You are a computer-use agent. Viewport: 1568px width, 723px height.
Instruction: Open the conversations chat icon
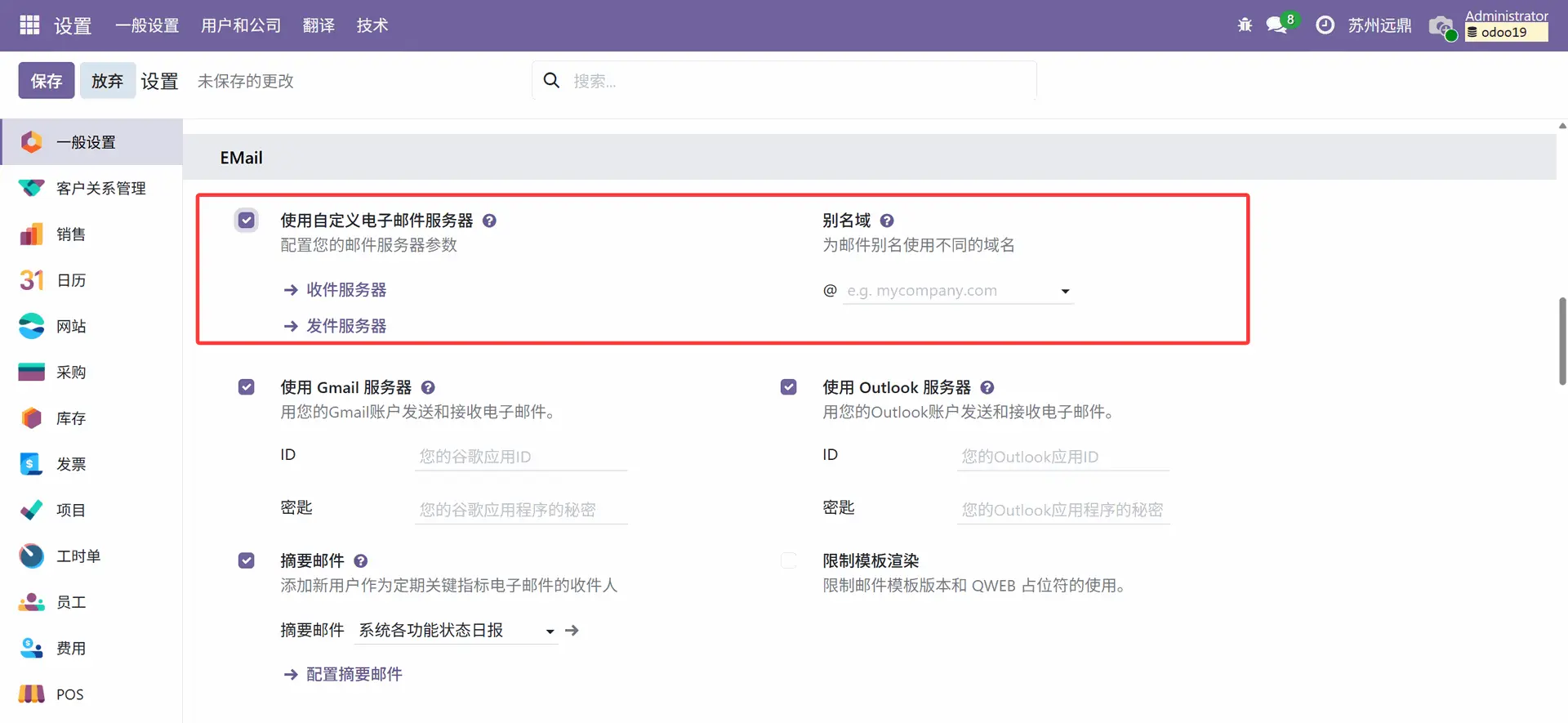point(1276,25)
